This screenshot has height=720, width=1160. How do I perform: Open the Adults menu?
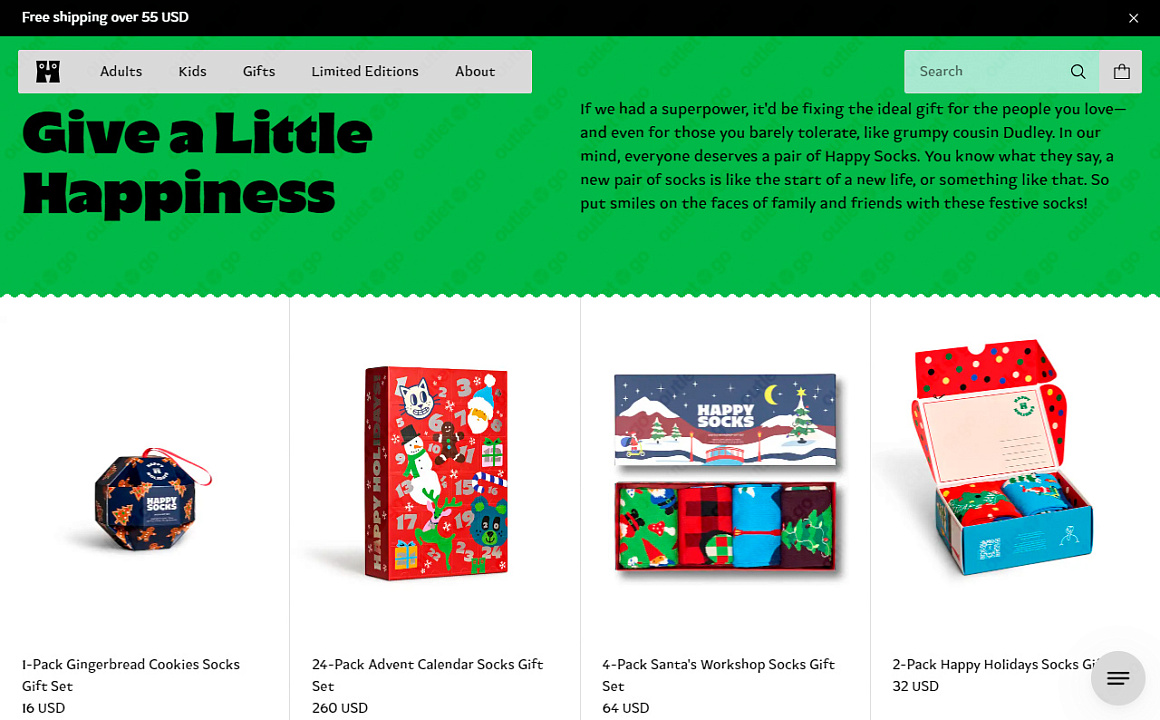click(x=121, y=72)
